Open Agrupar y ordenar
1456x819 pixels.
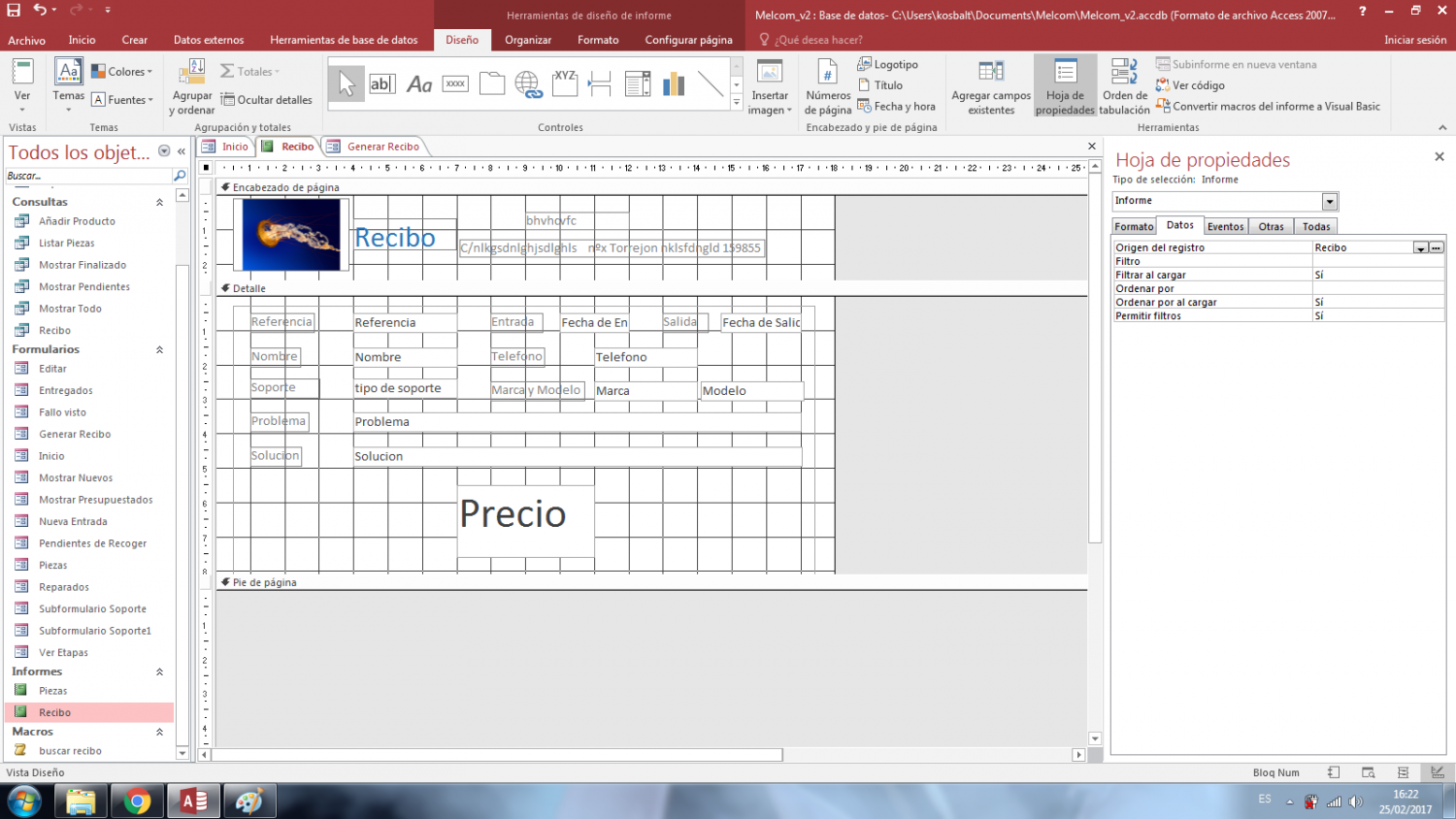(x=192, y=87)
